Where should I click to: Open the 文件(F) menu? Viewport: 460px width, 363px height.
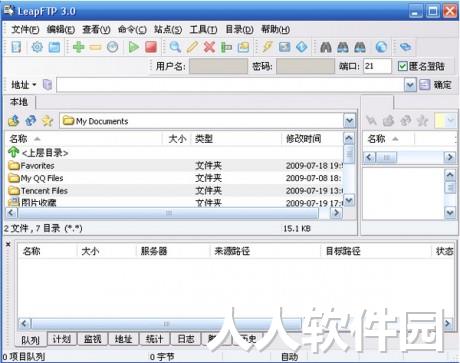click(x=25, y=30)
